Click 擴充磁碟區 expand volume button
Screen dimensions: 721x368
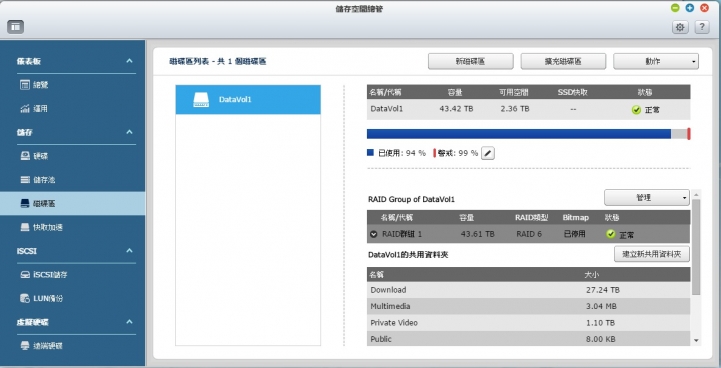point(563,61)
